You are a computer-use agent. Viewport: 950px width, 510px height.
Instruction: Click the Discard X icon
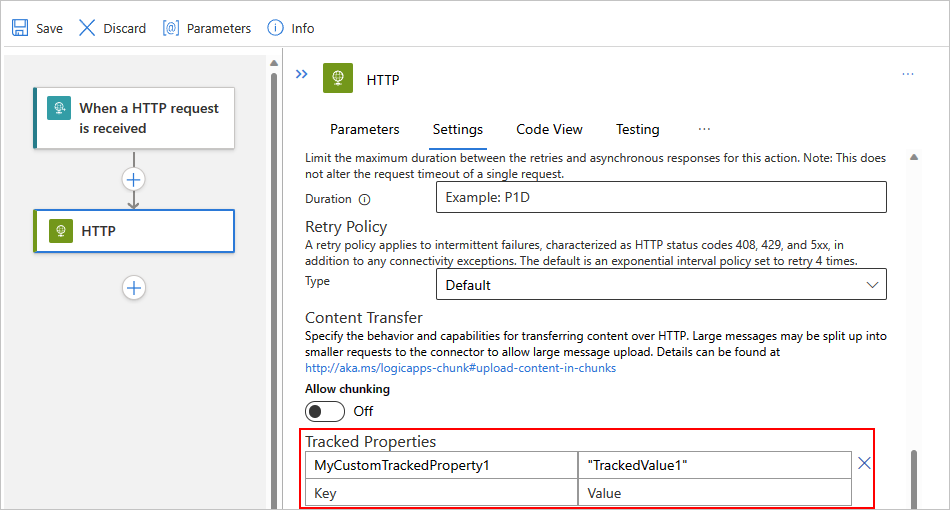[x=88, y=28]
